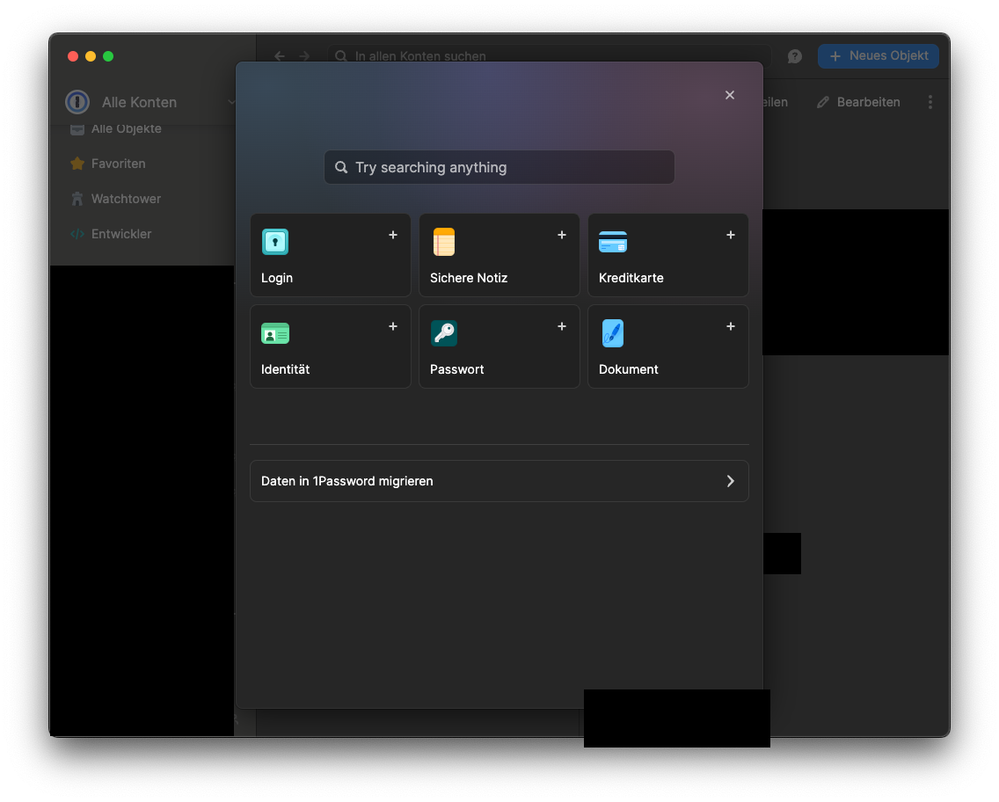Open Watchtower in sidebar

[126, 199]
